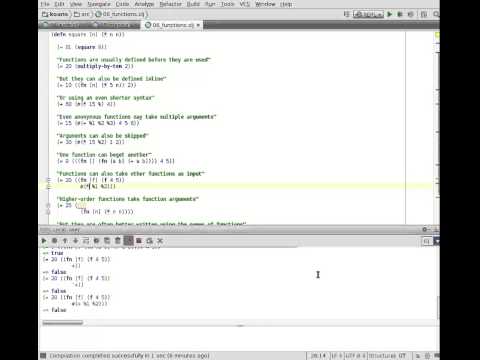Click the 06_functions.clj breadcrumb

pyautogui.click(x=120, y=14)
